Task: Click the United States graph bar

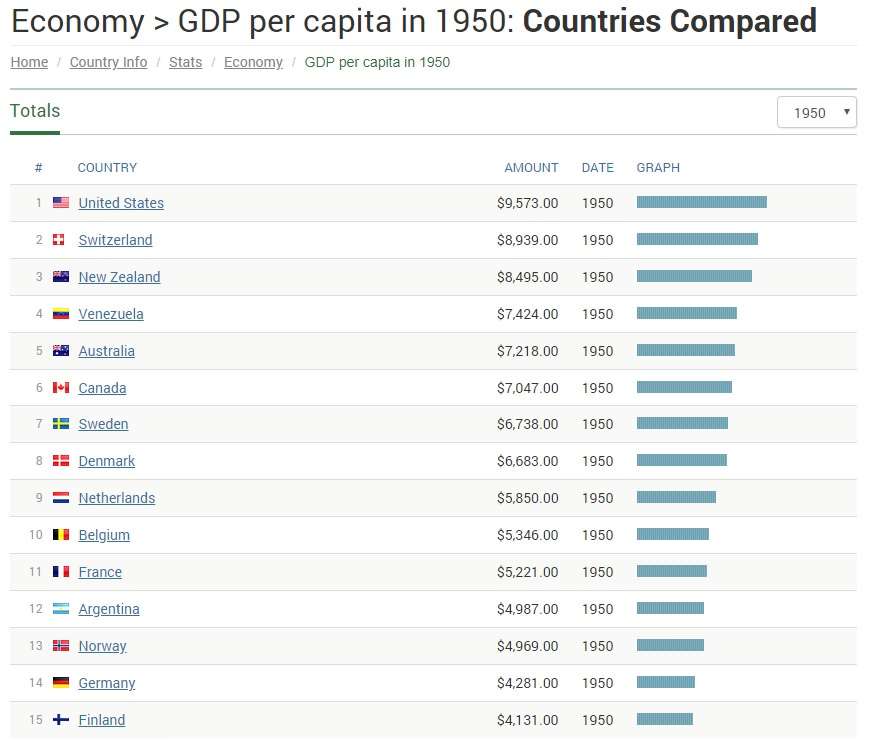Action: [x=701, y=202]
